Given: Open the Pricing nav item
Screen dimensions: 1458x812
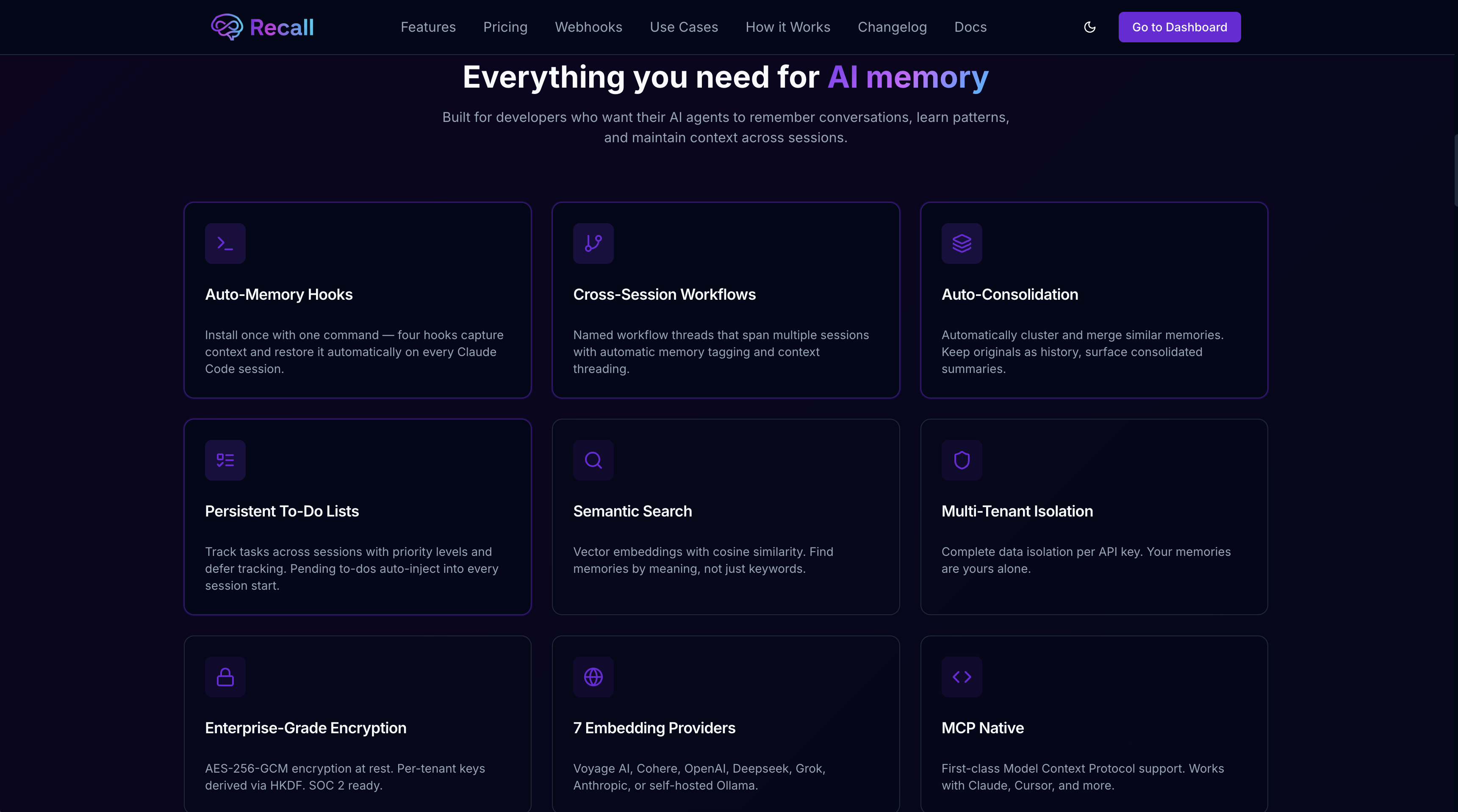Looking at the screenshot, I should (x=505, y=27).
